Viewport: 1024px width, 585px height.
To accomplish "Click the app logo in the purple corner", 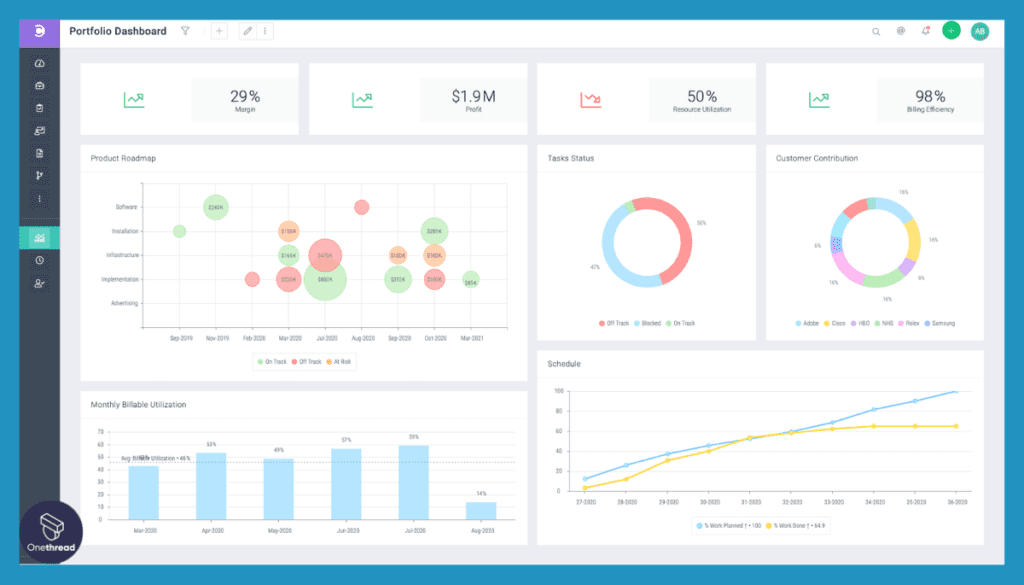I will tap(39, 31).
